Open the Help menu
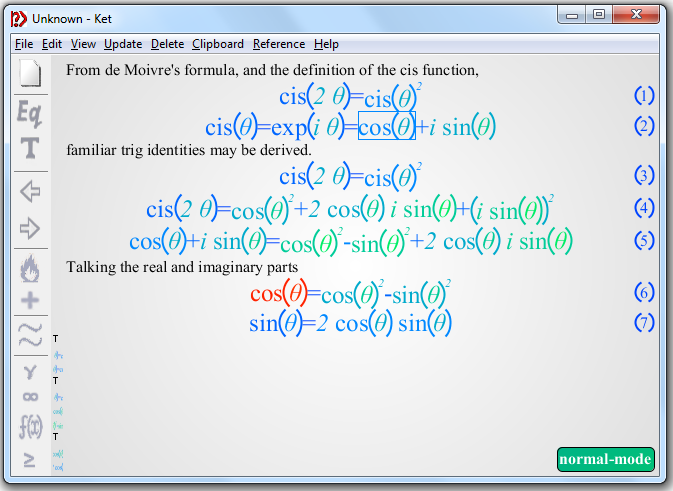This screenshot has height=491, width=673. (326, 44)
